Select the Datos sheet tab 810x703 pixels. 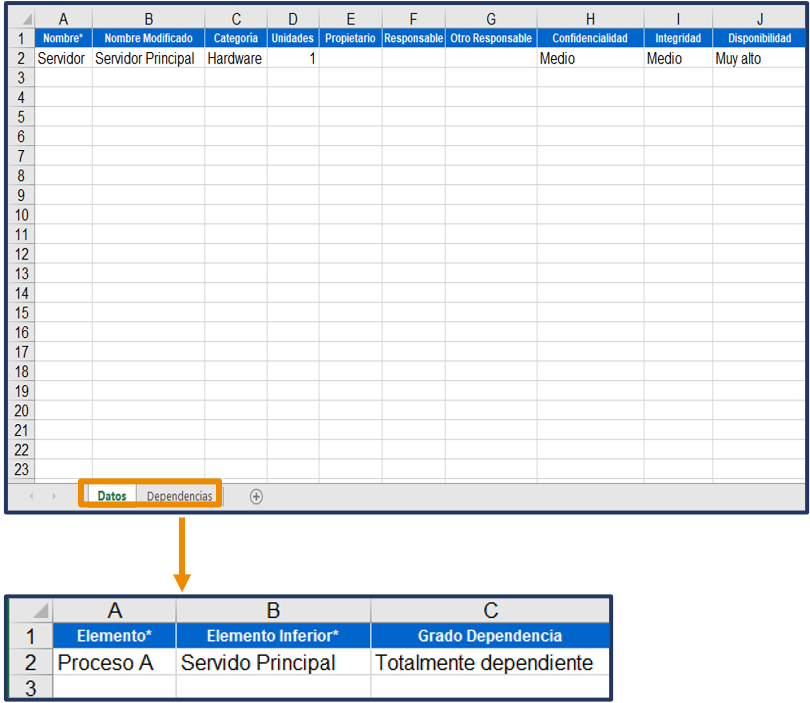point(112,496)
